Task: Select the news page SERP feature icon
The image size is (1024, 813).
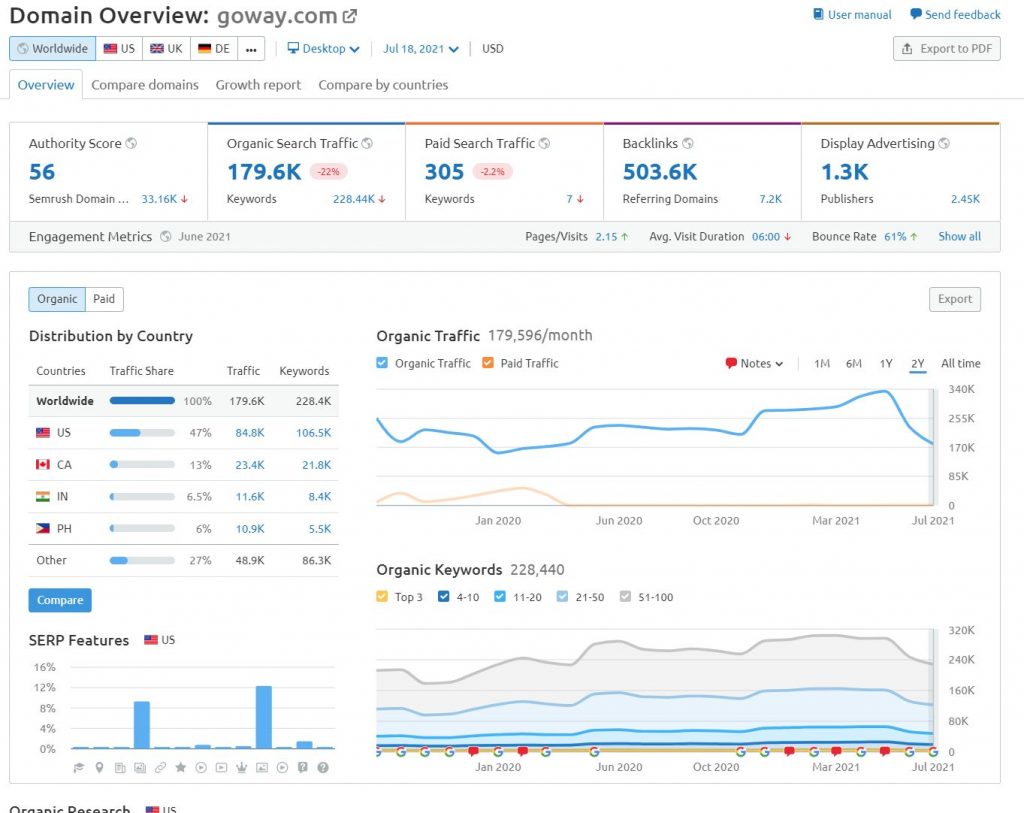Action: coord(120,767)
